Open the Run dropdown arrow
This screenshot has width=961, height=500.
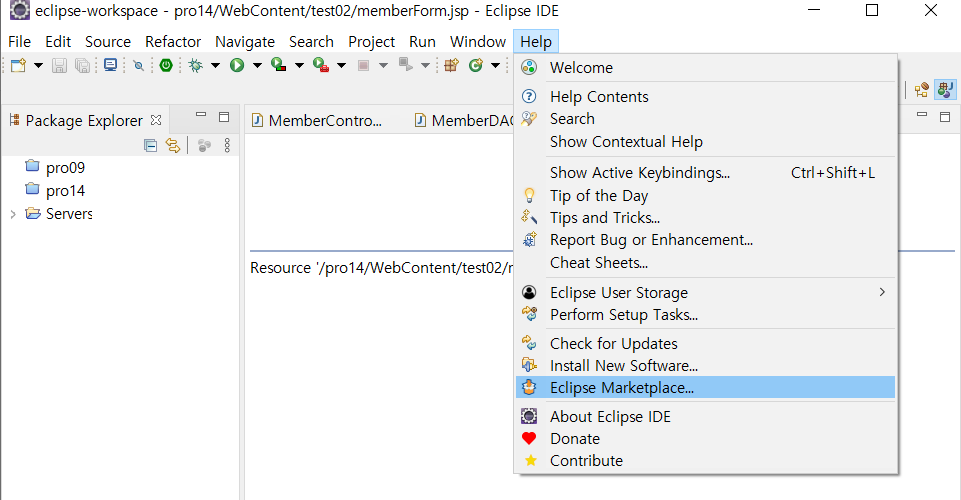(257, 65)
